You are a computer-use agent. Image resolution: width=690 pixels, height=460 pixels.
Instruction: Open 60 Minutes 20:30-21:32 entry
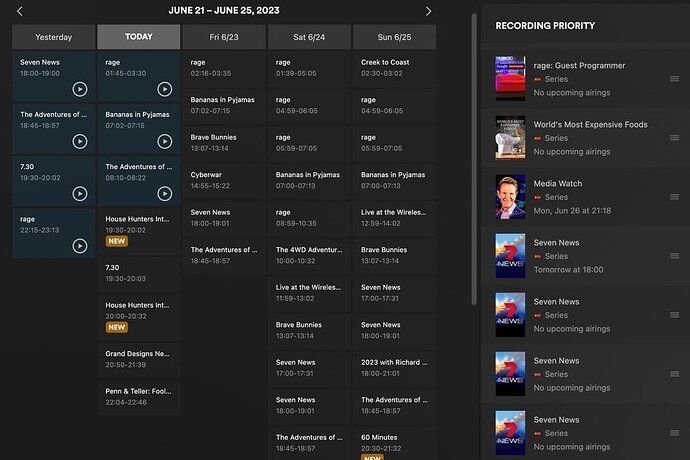(x=394, y=444)
